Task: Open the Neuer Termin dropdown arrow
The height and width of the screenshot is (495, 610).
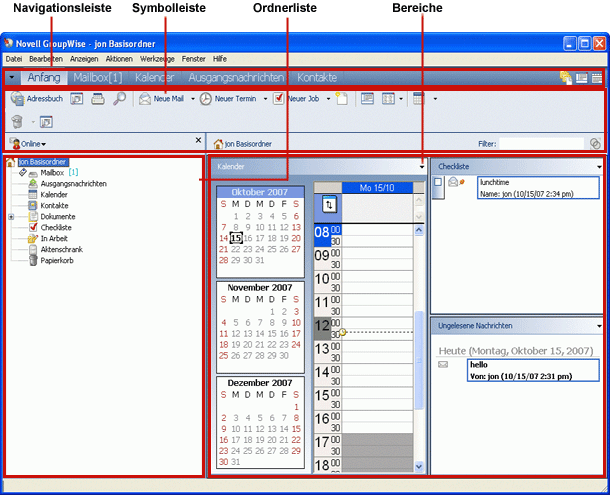Action: [x=265, y=99]
